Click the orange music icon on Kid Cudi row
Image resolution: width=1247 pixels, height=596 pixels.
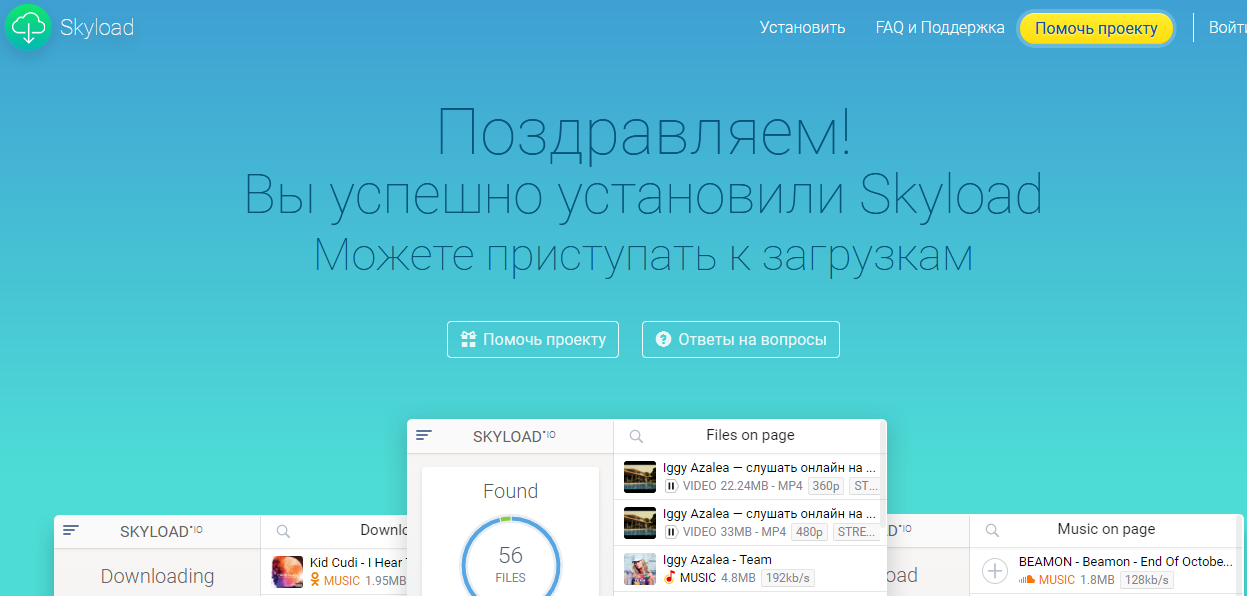[315, 580]
